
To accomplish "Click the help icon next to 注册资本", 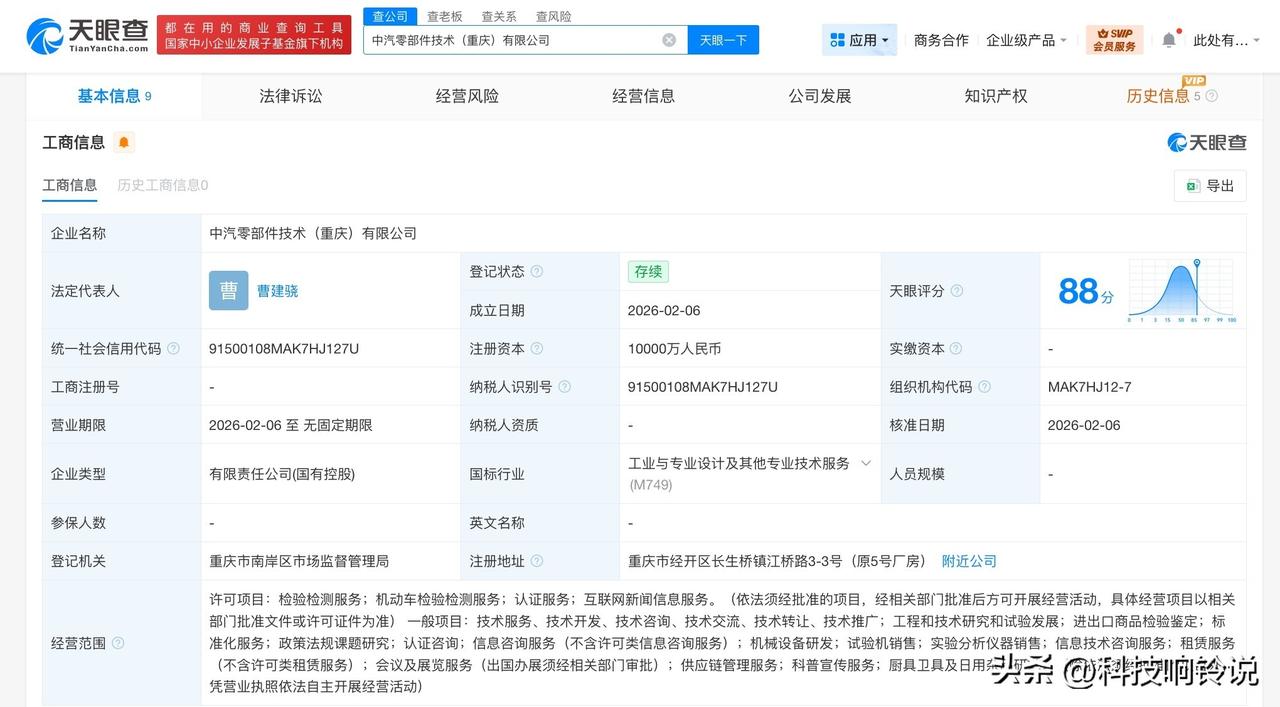I will (x=538, y=348).
